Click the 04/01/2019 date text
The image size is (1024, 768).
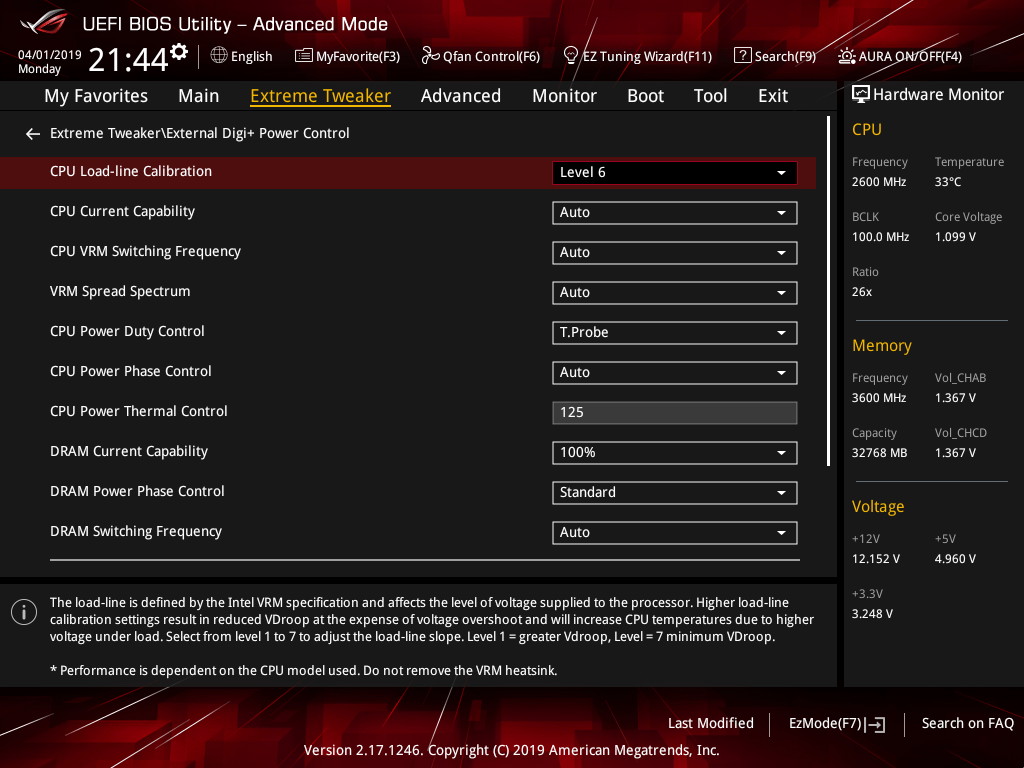[x=50, y=54]
